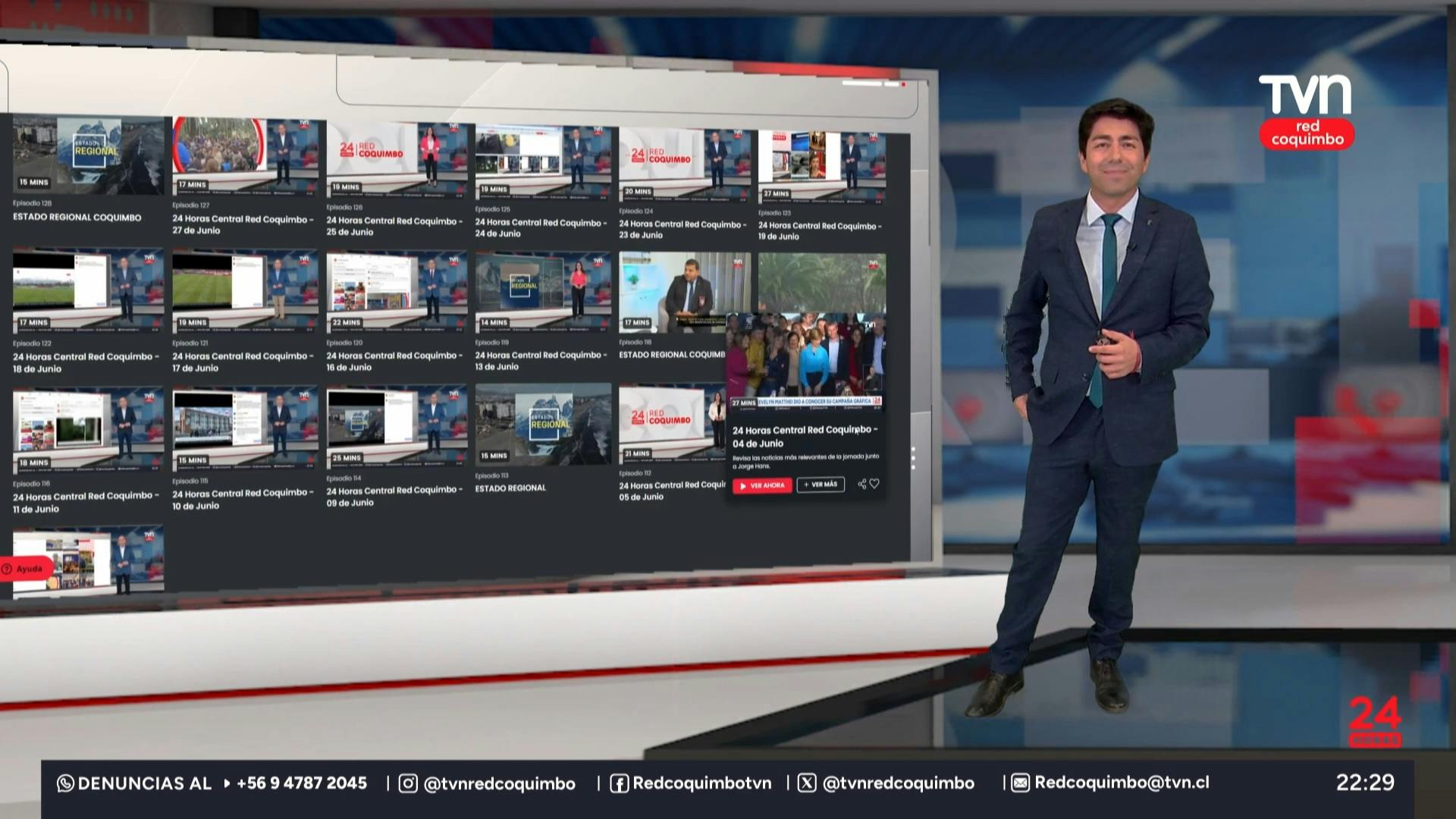
Task: Open the 18 de Junio episode thumbnail
Action: [88, 291]
